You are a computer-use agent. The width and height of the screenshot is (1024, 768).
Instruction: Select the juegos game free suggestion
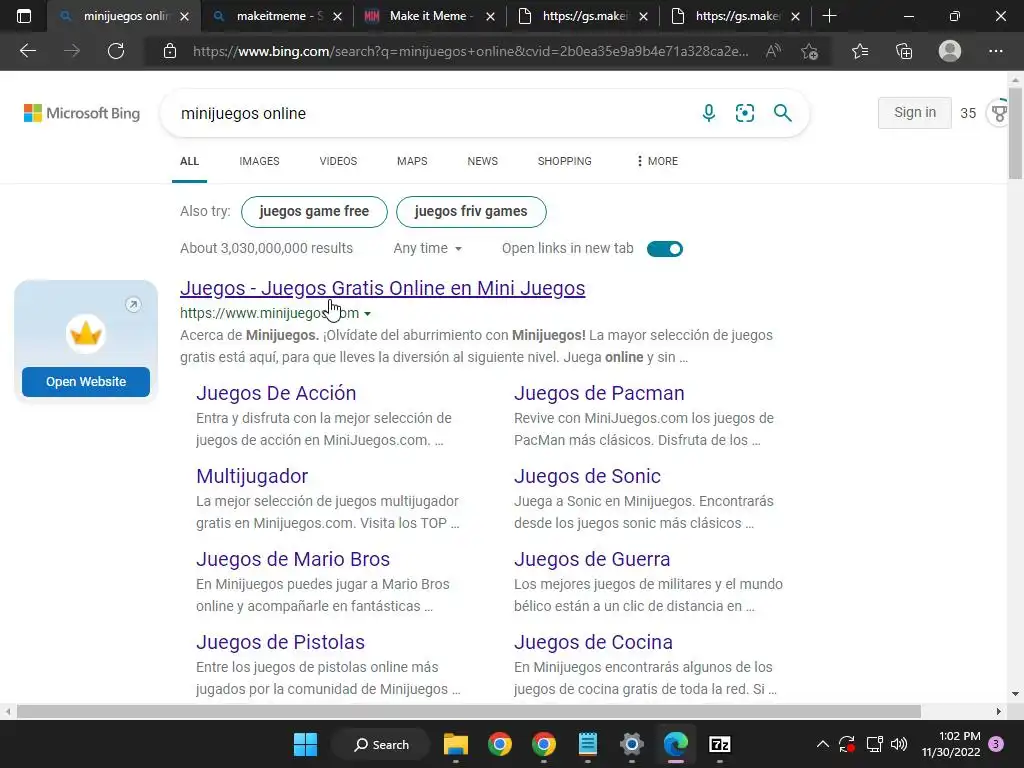pos(314,212)
